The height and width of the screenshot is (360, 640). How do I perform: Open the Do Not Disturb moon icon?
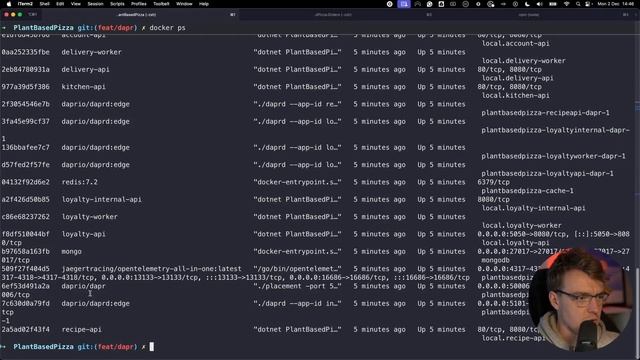point(527,4)
